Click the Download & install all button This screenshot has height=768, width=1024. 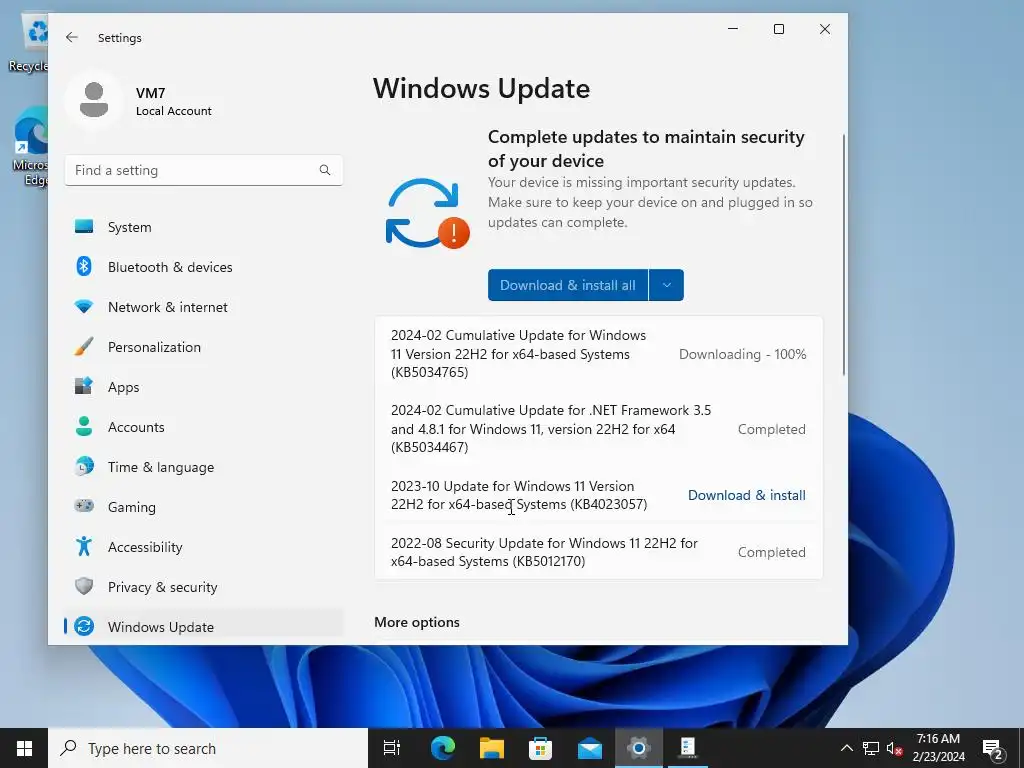(568, 285)
